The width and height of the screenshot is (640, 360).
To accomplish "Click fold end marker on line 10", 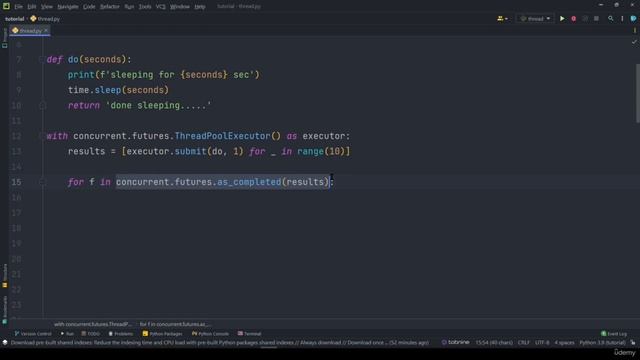I will [42, 106].
